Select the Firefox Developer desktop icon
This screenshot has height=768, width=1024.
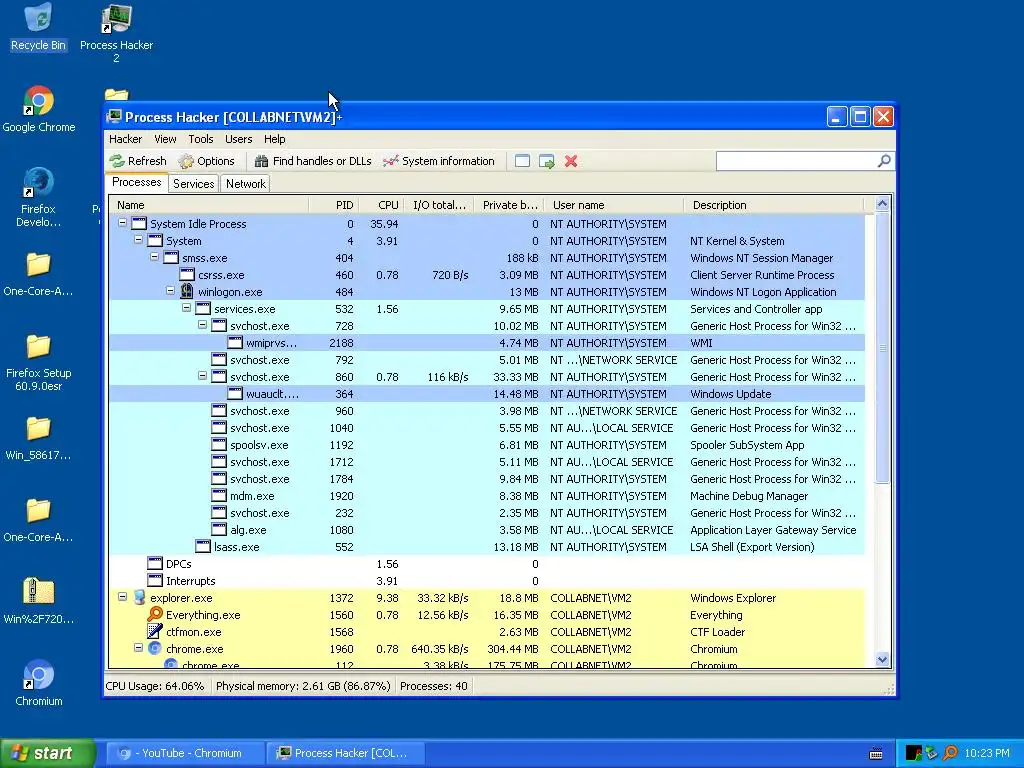point(38,197)
